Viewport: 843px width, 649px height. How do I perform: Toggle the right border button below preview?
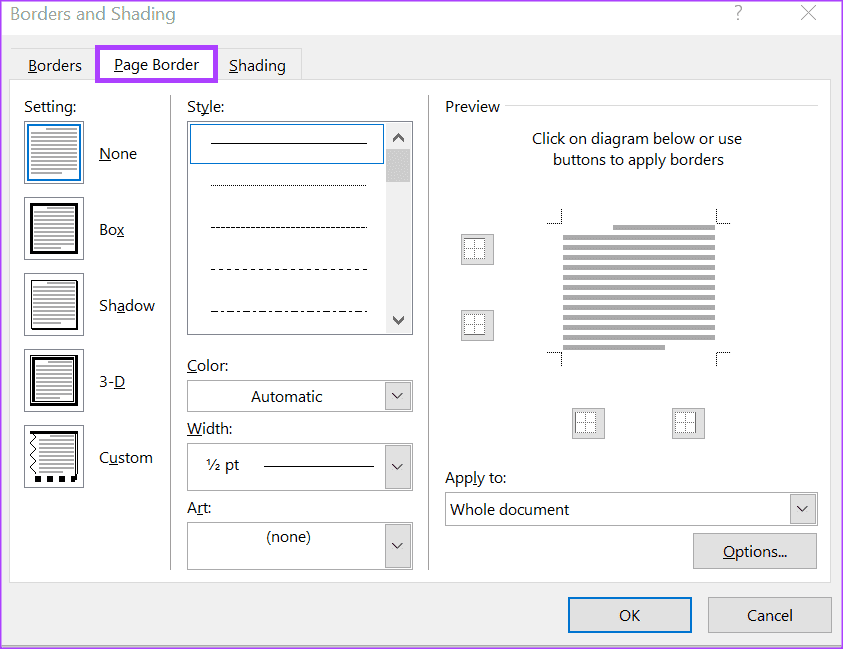coord(688,423)
